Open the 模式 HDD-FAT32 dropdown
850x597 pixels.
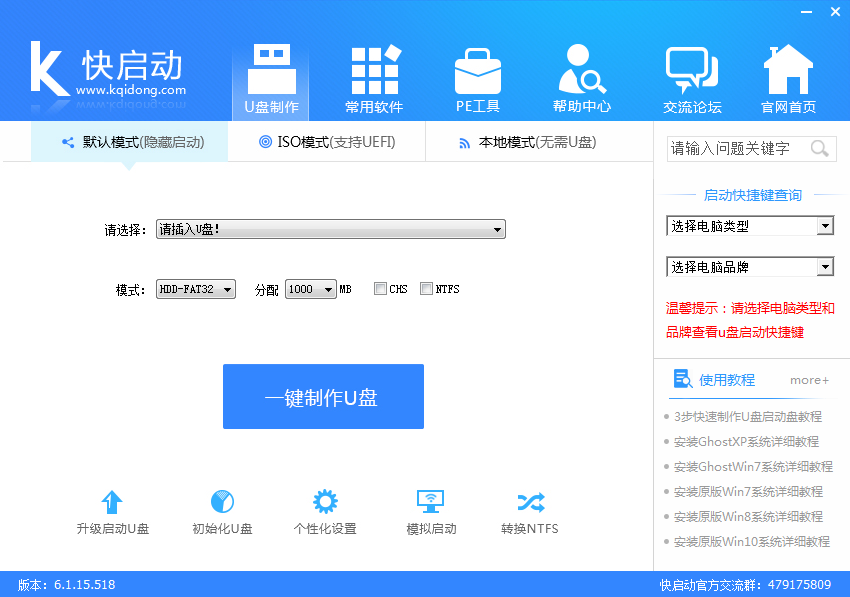[x=195, y=288]
